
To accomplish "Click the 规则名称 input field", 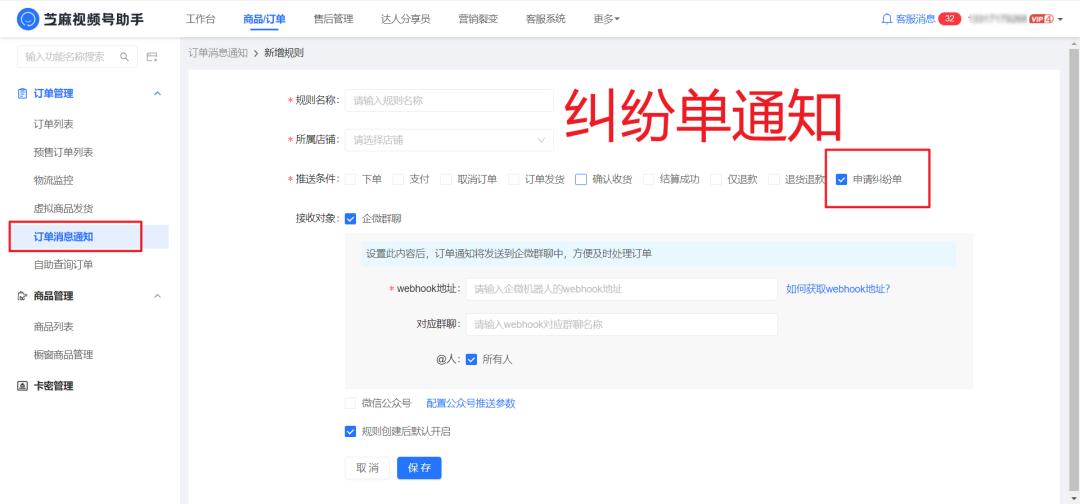I will click(449, 101).
